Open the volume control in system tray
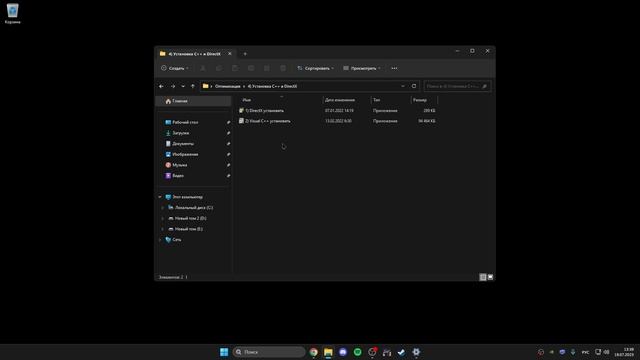The image size is (640, 360). coord(607,352)
